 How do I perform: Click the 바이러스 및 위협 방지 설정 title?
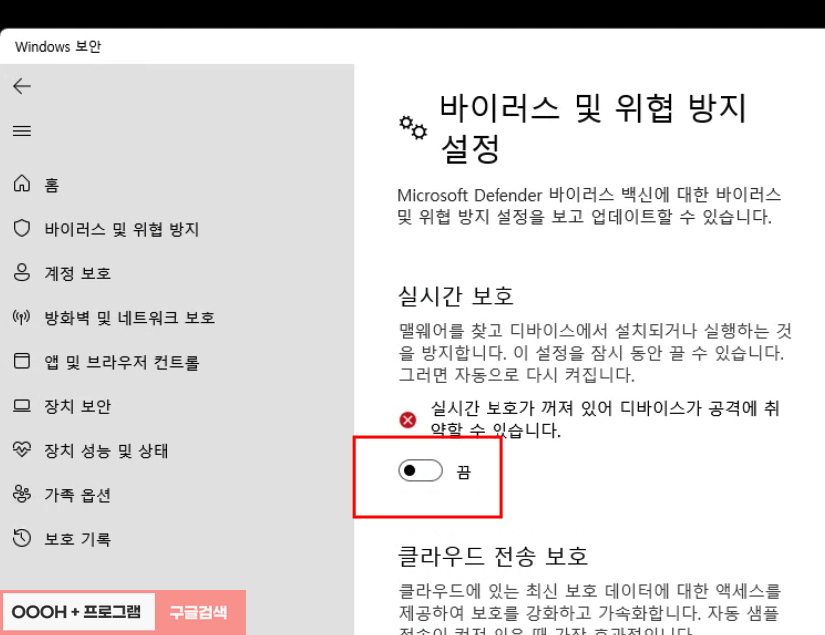point(593,128)
